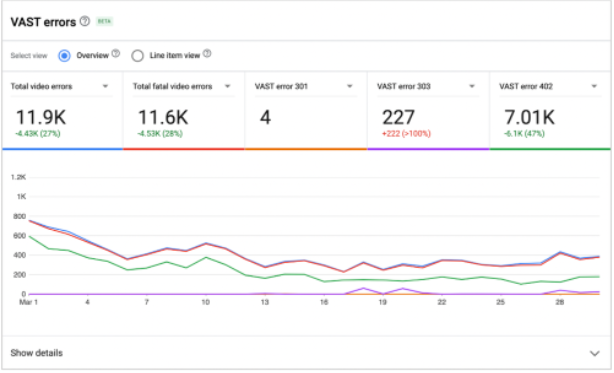The height and width of the screenshot is (373, 614).
Task: Click the Mar 1 x-axis date label
Action: 29,302
